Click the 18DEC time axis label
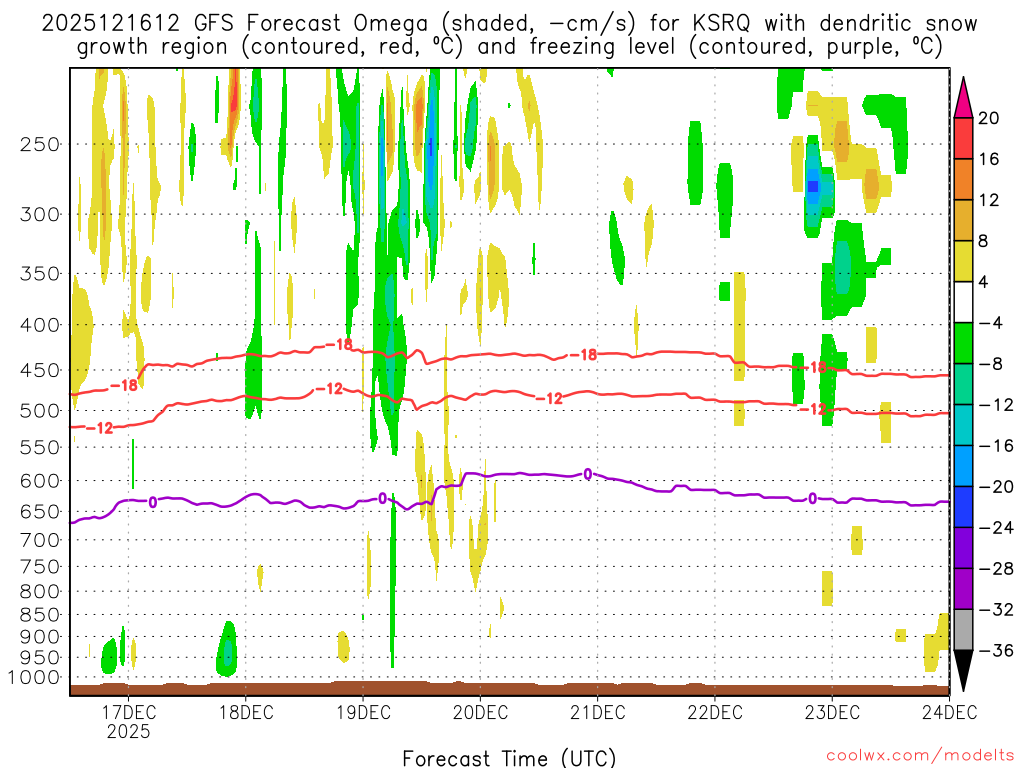The image size is (1024, 768). (246, 712)
